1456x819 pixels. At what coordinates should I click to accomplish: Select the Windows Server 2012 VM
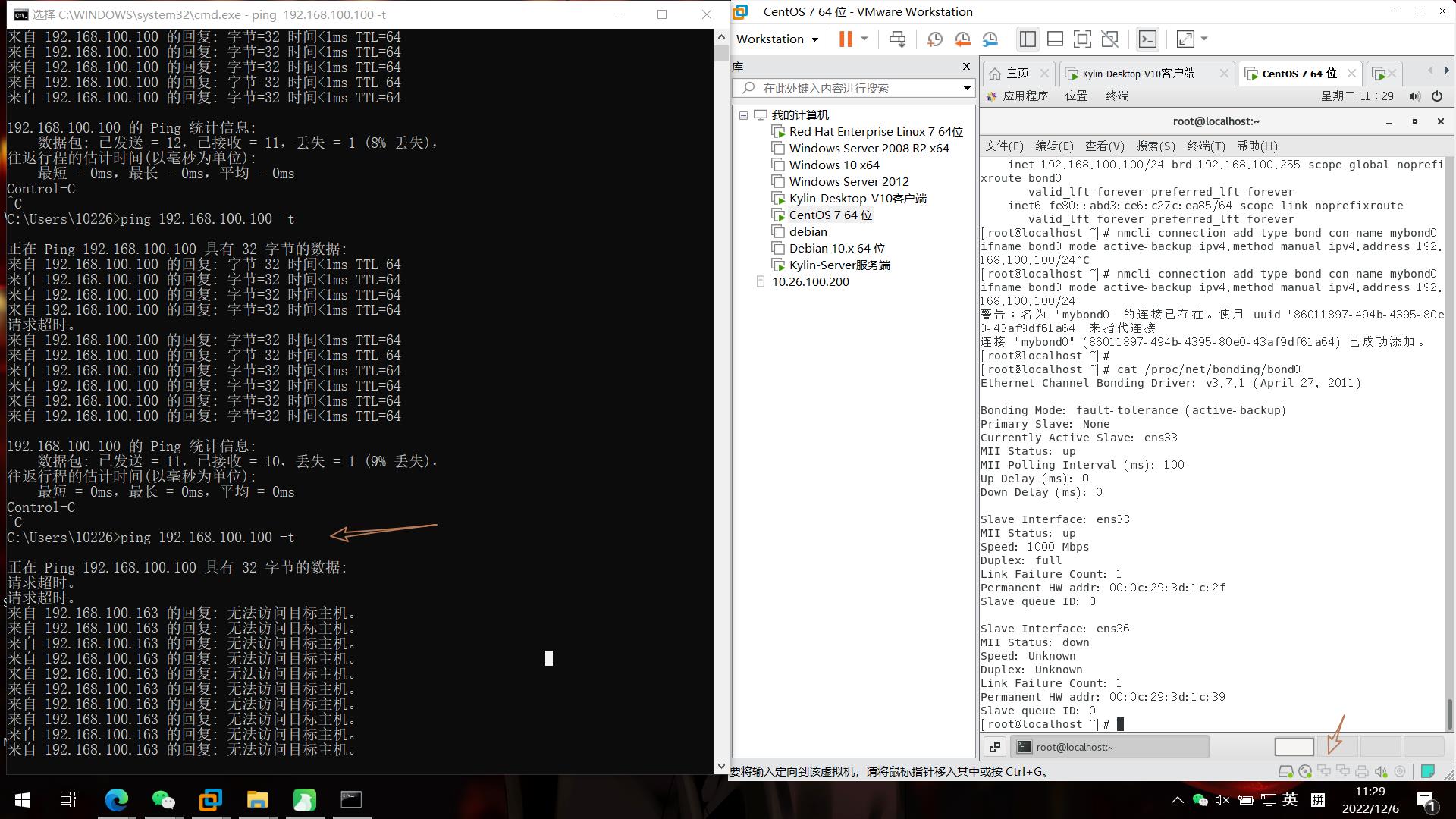tap(848, 182)
